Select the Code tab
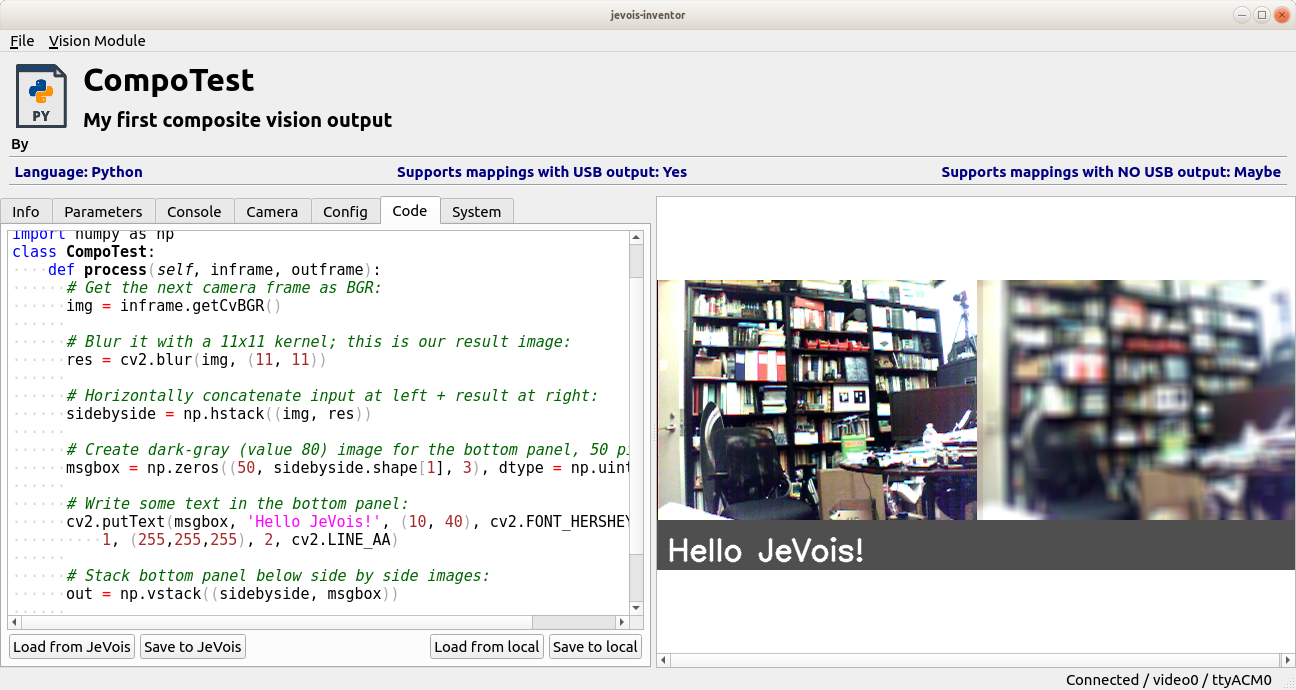The width and height of the screenshot is (1296, 690). (x=410, y=211)
